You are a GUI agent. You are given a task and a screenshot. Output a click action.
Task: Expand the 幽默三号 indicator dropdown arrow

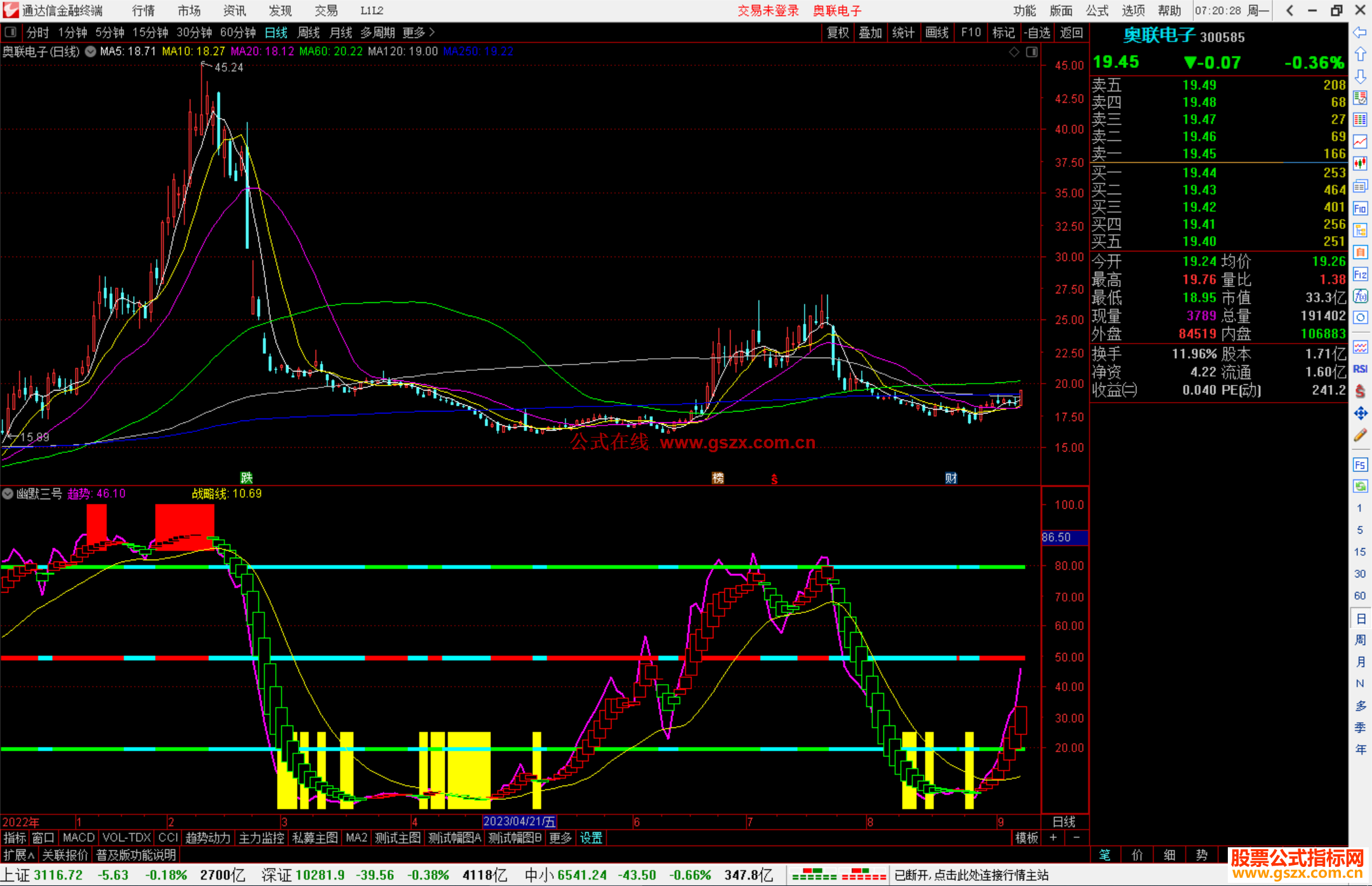pos(8,493)
